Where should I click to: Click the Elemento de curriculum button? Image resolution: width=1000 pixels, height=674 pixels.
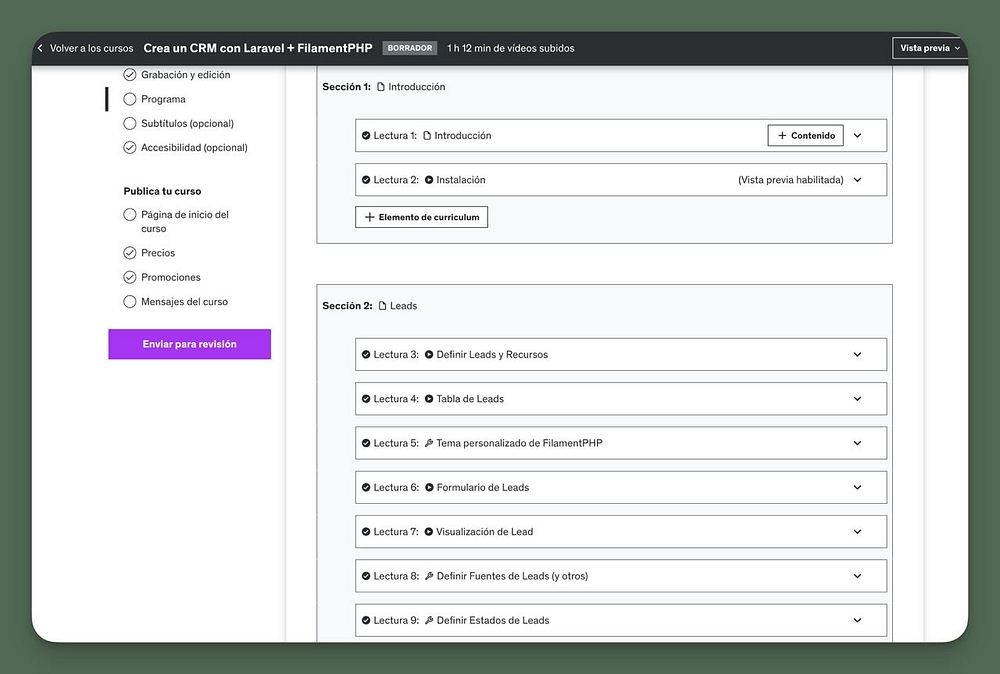click(422, 217)
